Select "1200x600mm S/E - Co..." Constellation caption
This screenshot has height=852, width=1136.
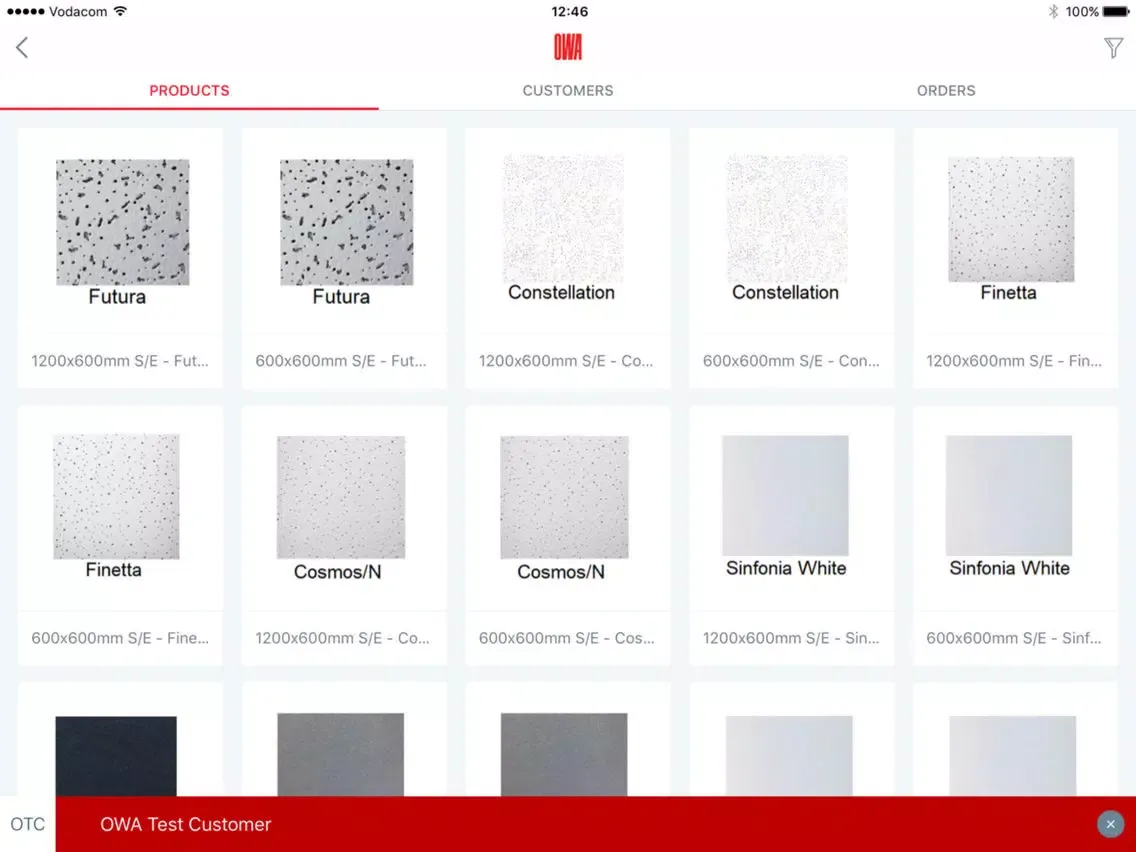click(x=566, y=361)
